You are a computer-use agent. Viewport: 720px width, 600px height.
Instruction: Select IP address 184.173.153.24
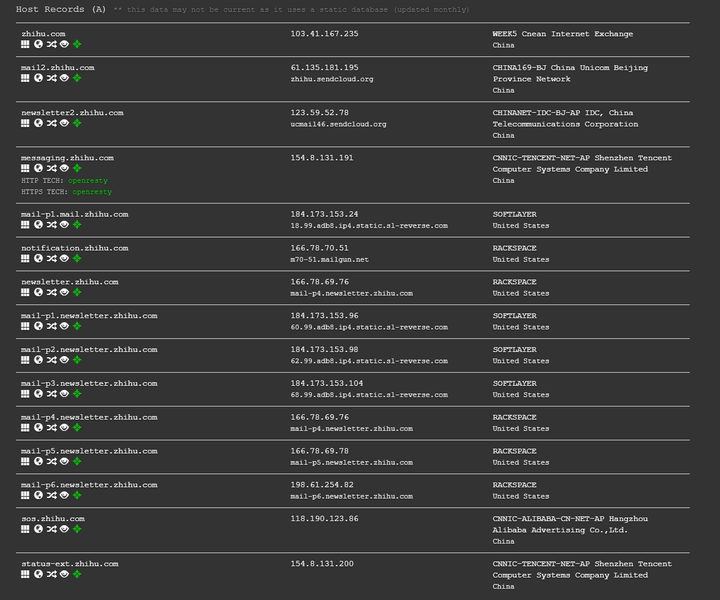[324, 214]
